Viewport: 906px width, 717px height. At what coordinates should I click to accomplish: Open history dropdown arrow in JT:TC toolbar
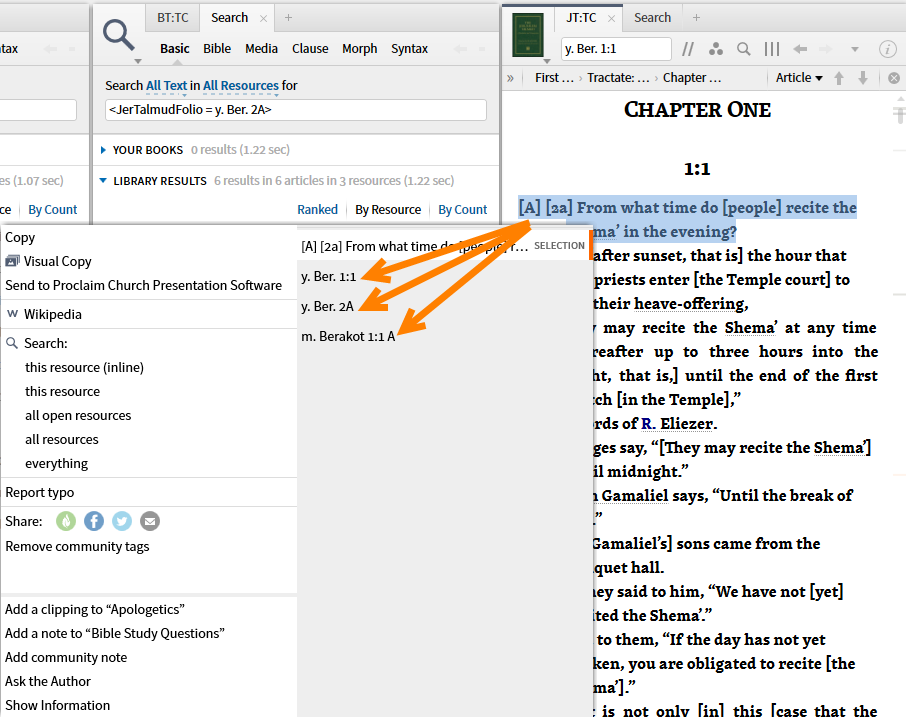pyautogui.click(x=855, y=49)
